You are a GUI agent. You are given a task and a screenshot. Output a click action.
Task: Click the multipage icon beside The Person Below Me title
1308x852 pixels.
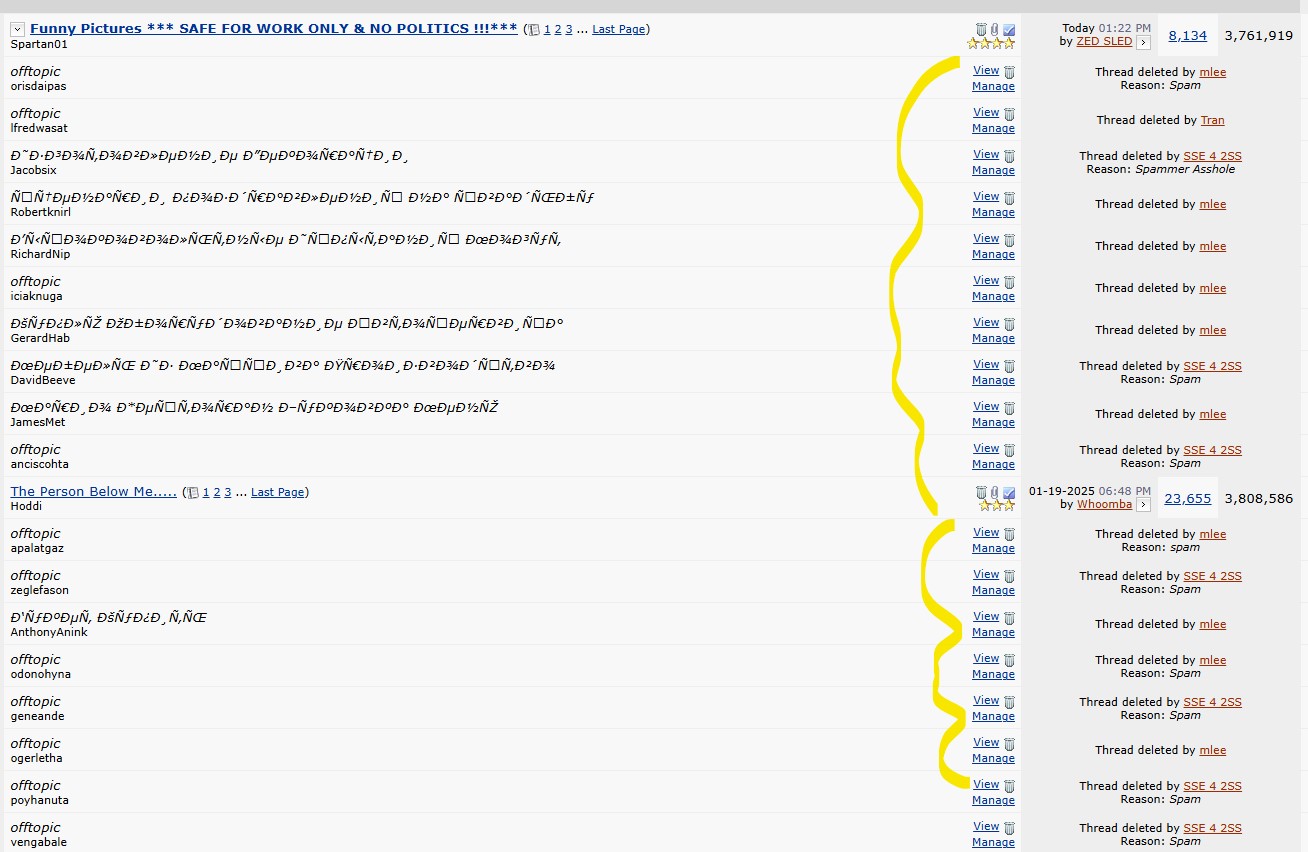[x=192, y=492]
